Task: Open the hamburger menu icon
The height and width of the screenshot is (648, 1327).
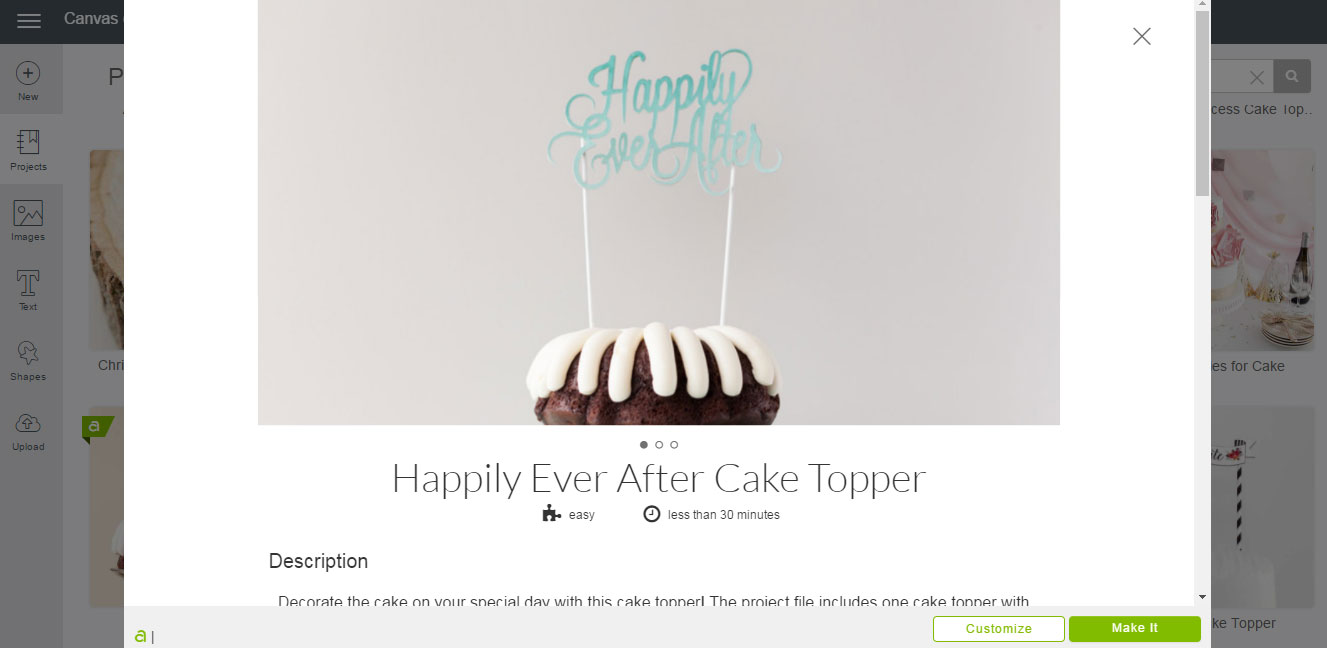Action: 29,21
